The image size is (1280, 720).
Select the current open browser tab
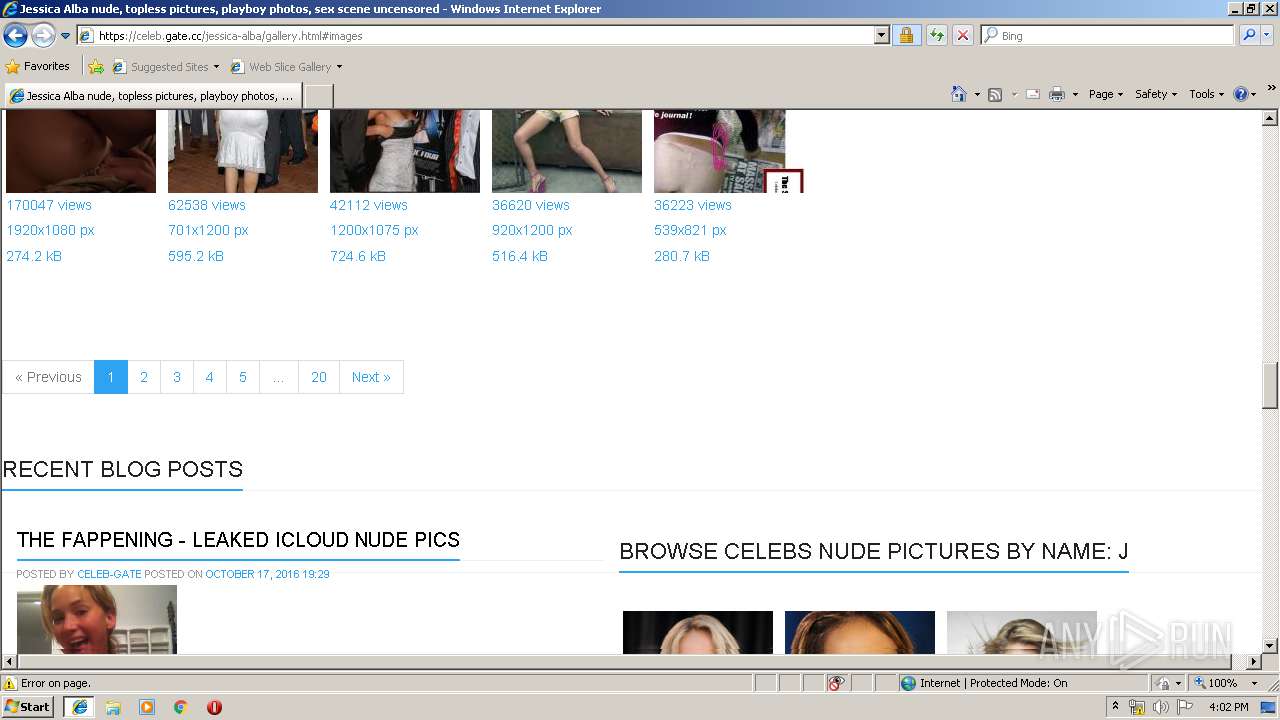[x=153, y=96]
